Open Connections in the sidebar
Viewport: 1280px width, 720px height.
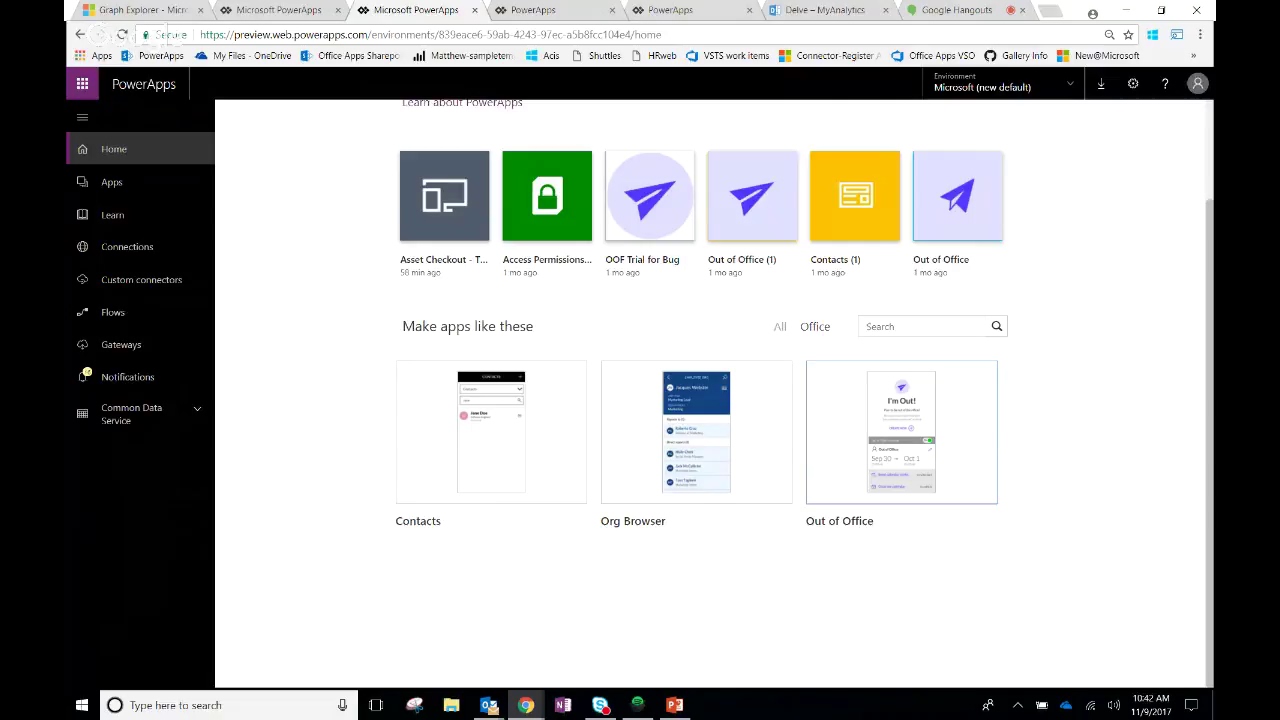click(x=140, y=247)
